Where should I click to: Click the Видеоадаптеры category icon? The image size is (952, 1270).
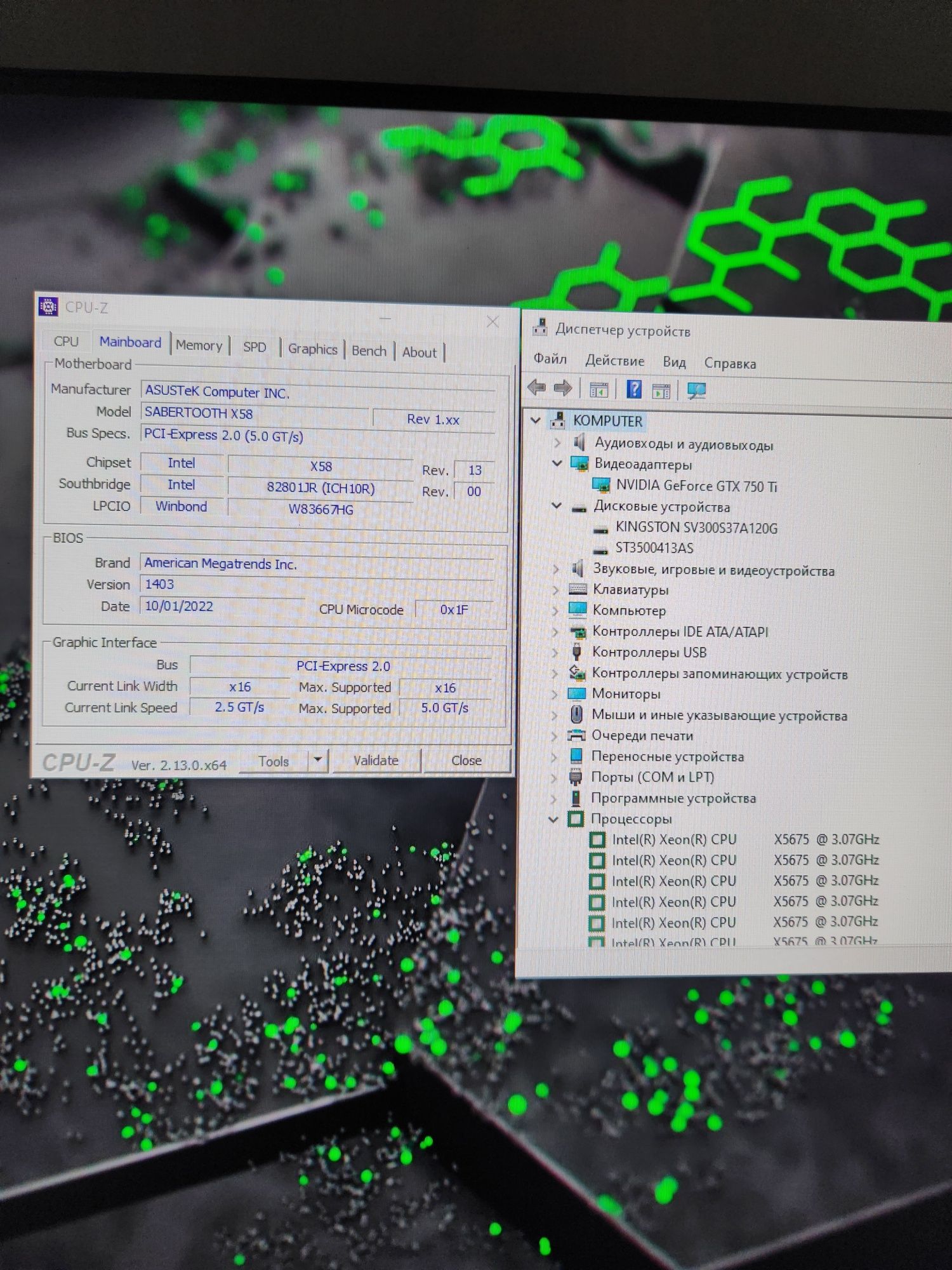pos(579,464)
